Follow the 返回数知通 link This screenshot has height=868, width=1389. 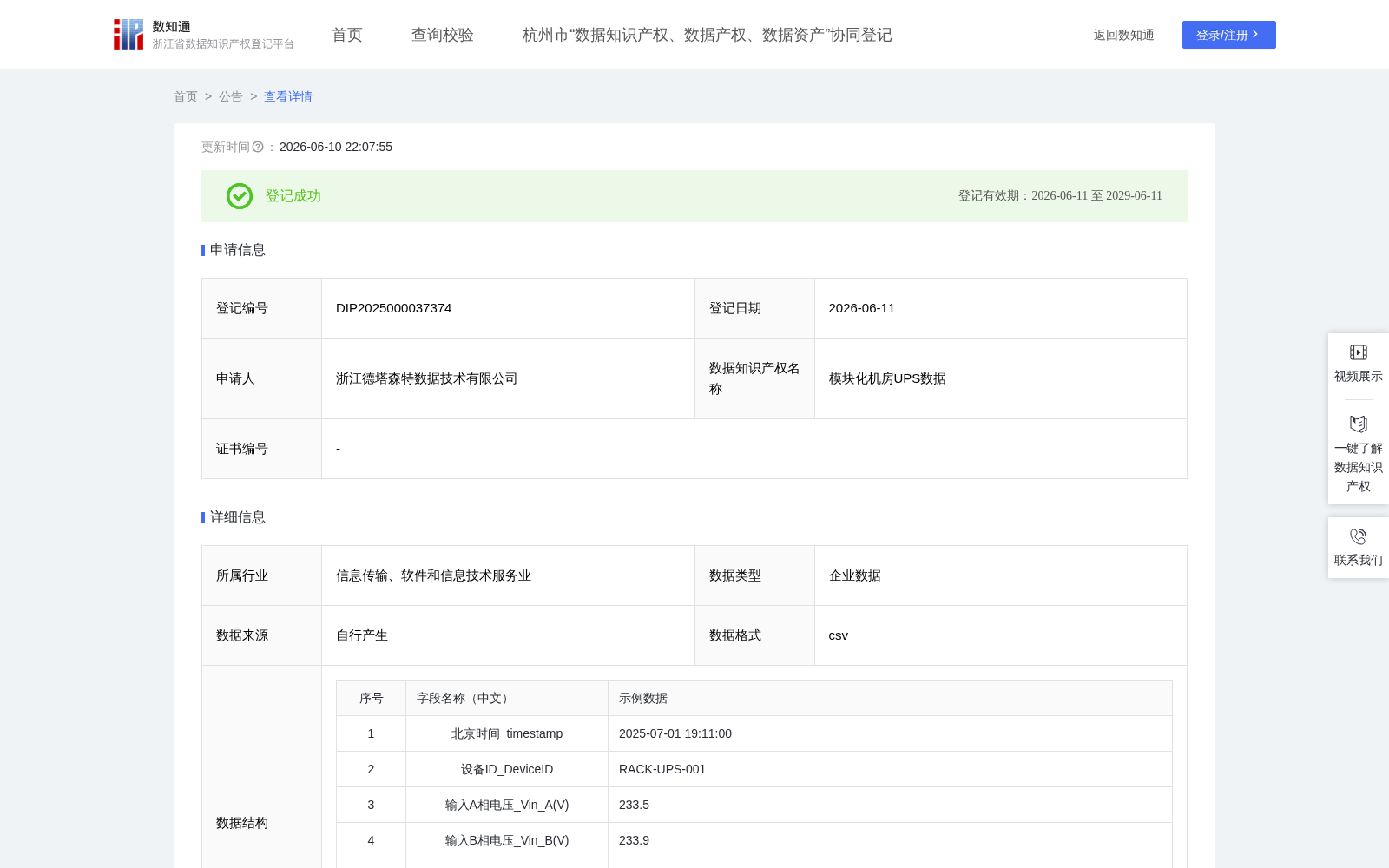1123,35
